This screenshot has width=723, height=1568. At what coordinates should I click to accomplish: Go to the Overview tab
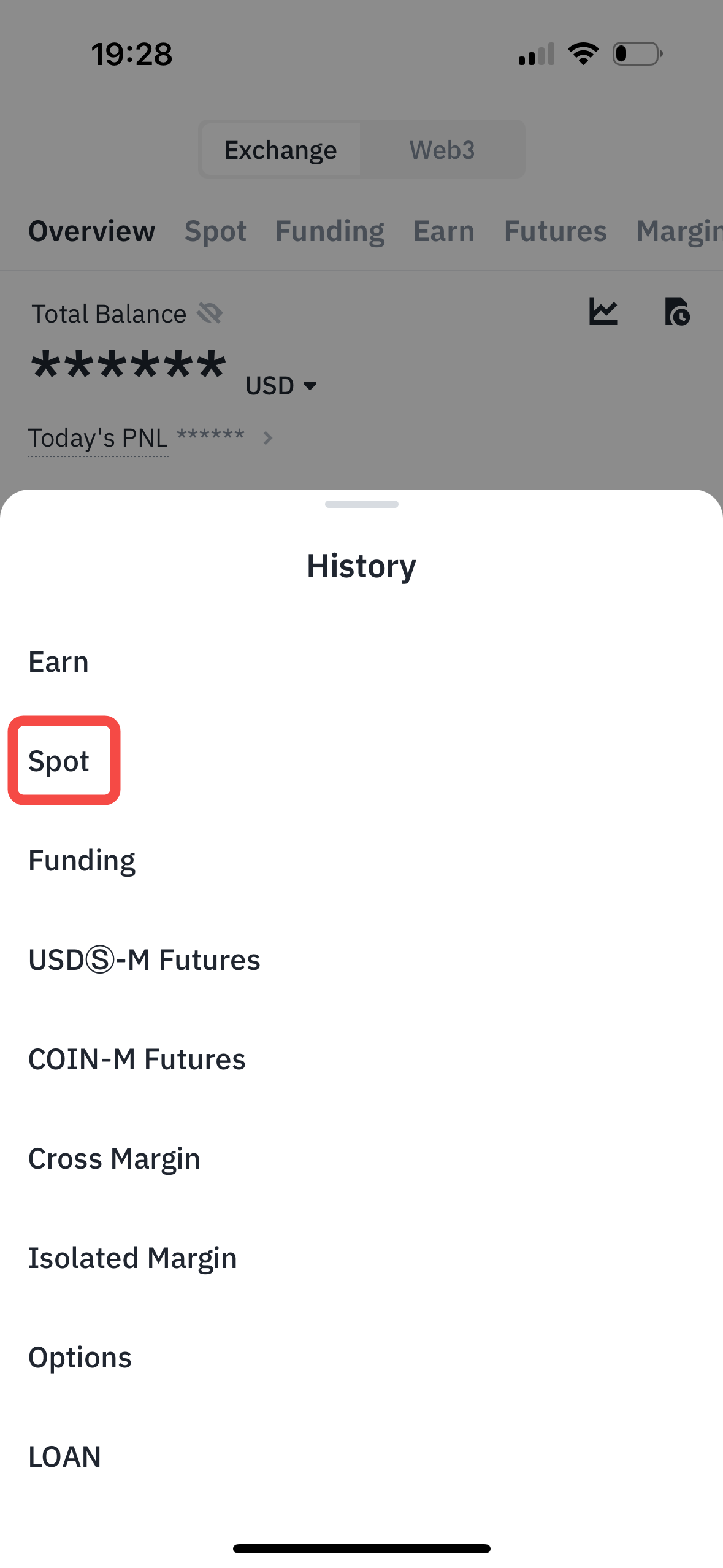(x=92, y=231)
